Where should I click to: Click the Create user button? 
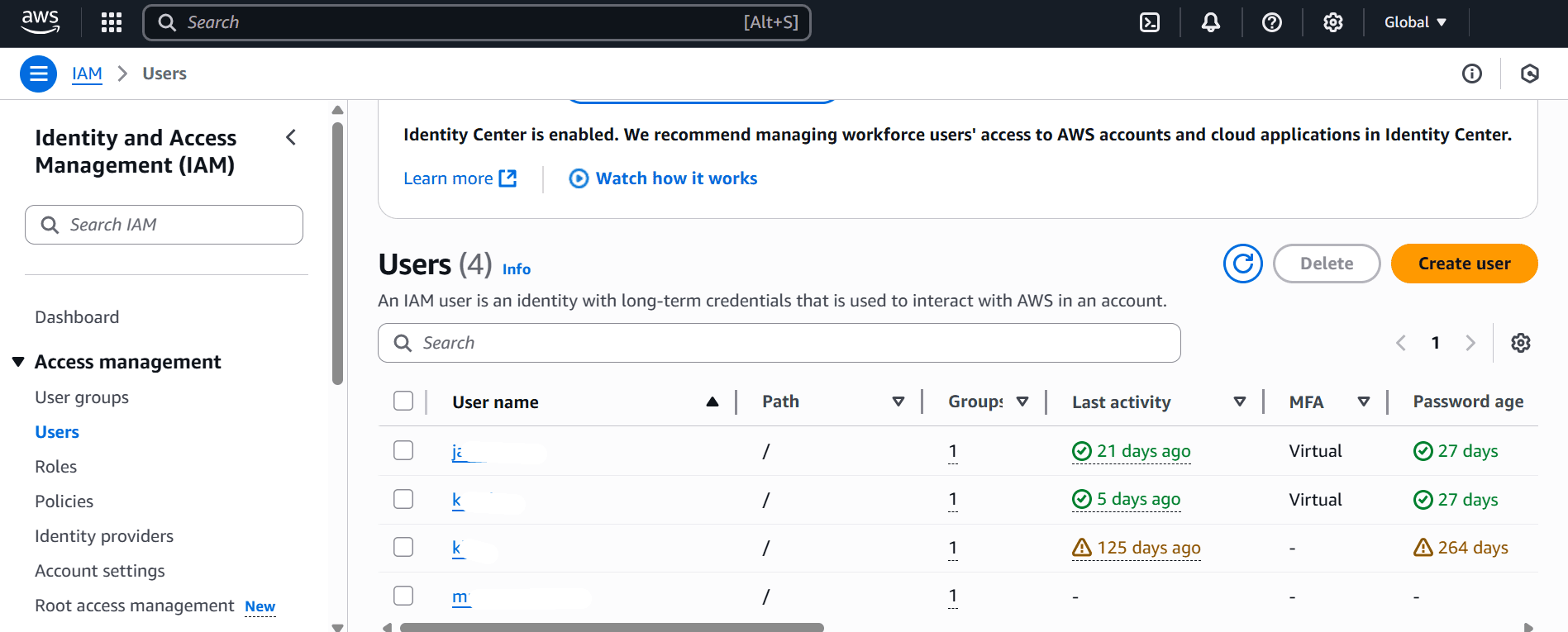click(x=1464, y=264)
